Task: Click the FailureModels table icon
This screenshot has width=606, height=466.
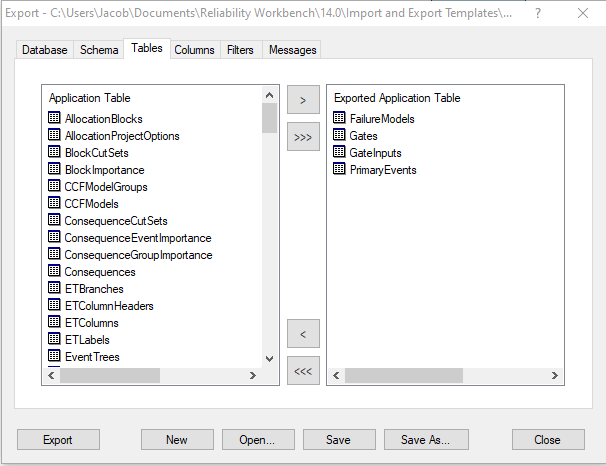Action: point(340,119)
